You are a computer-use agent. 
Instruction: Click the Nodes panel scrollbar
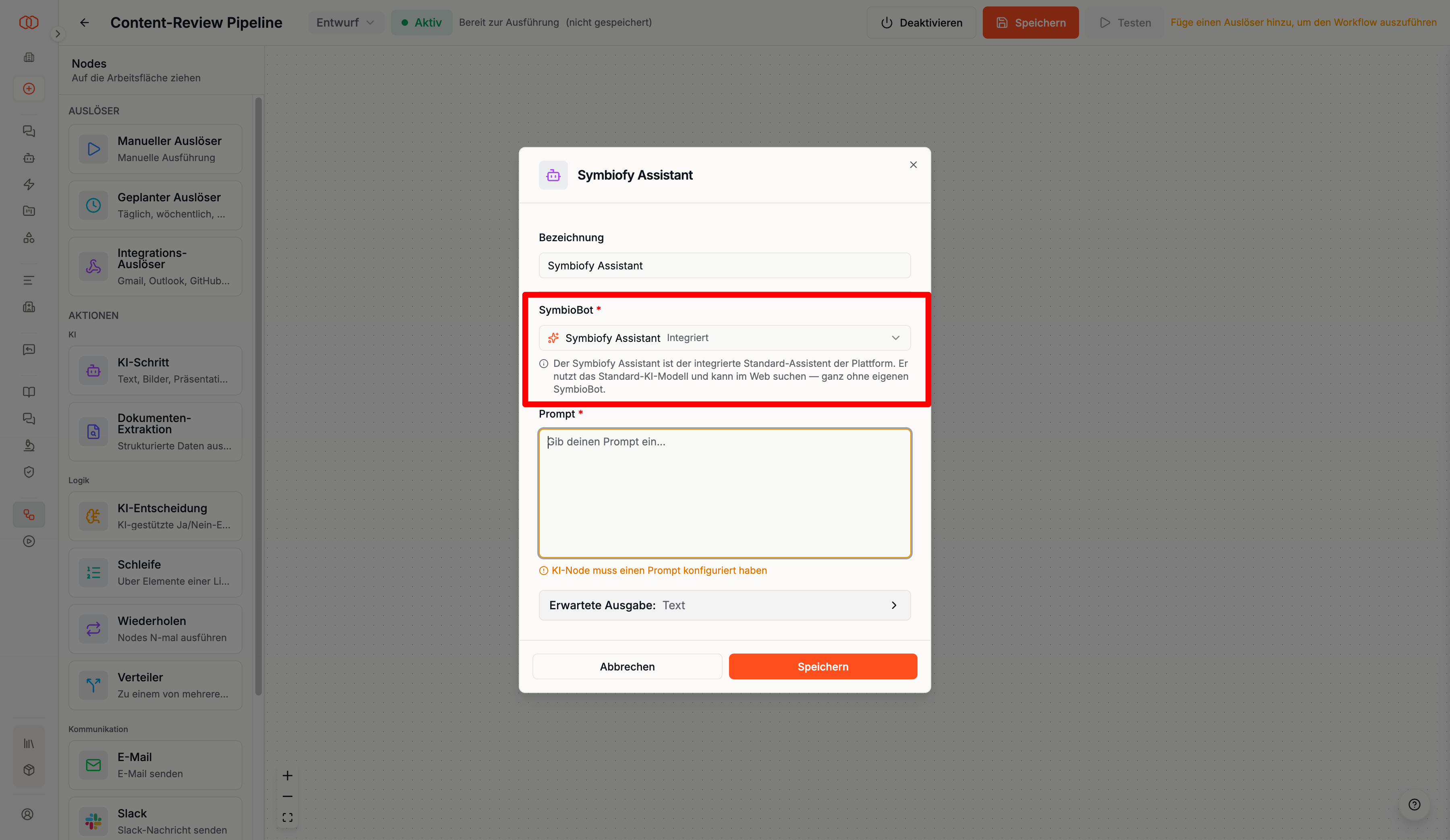(x=258, y=396)
